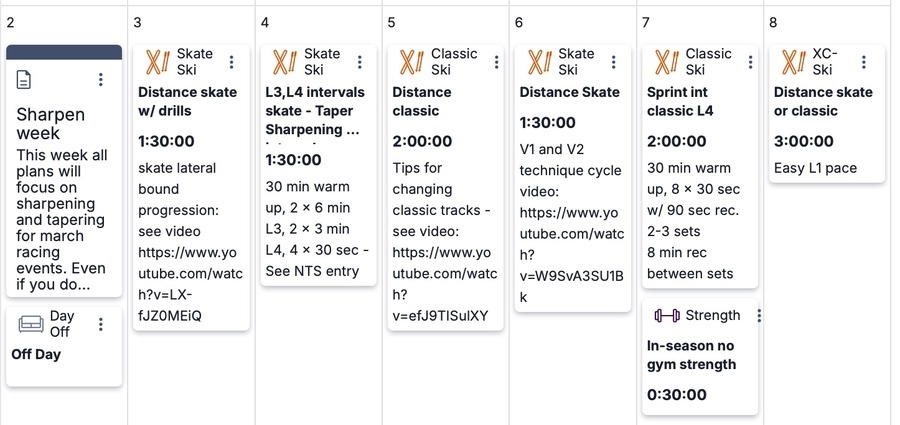Click the ski icon on Sprint int classic workout
900x425 pixels.
click(667, 62)
